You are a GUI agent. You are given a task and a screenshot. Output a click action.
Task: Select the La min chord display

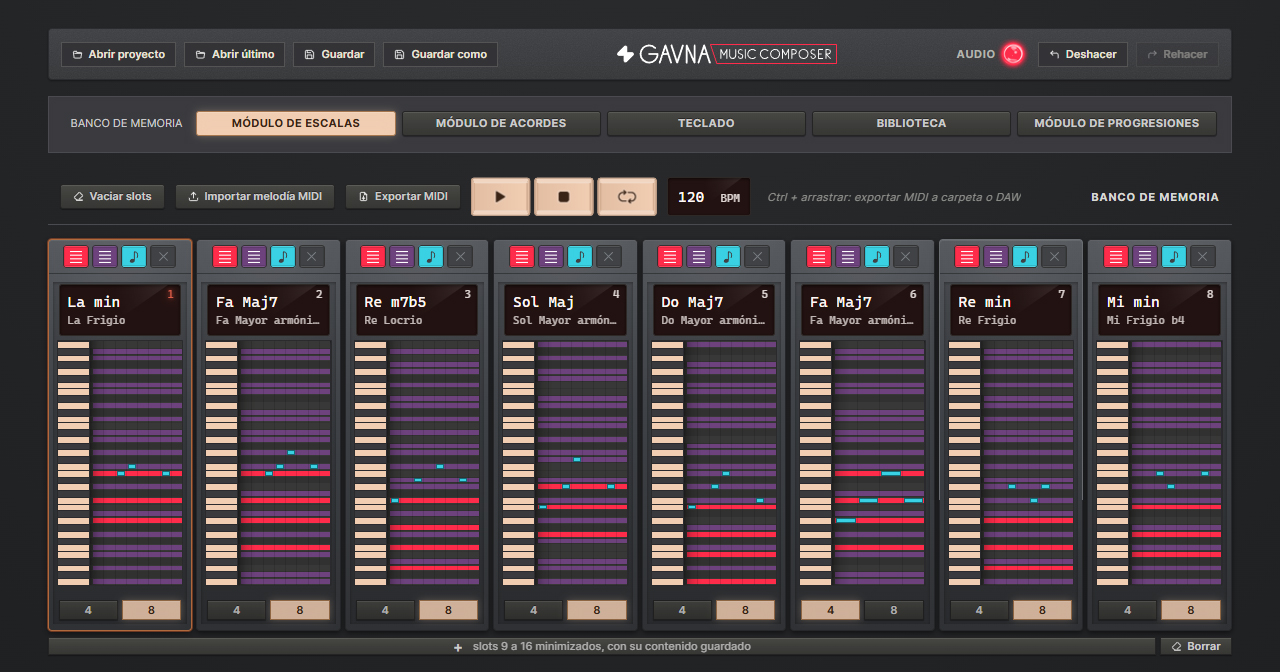pyautogui.click(x=120, y=310)
